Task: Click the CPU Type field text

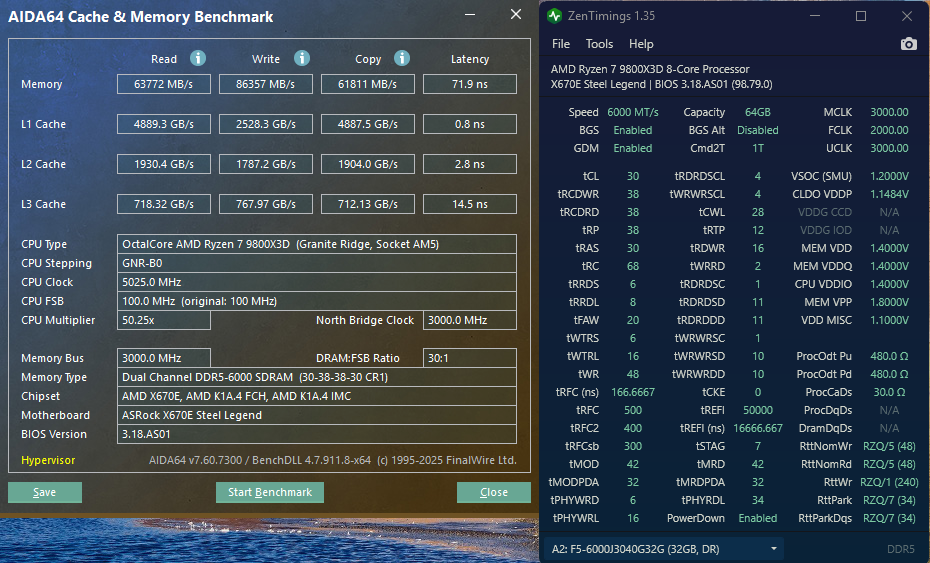Action: point(317,244)
